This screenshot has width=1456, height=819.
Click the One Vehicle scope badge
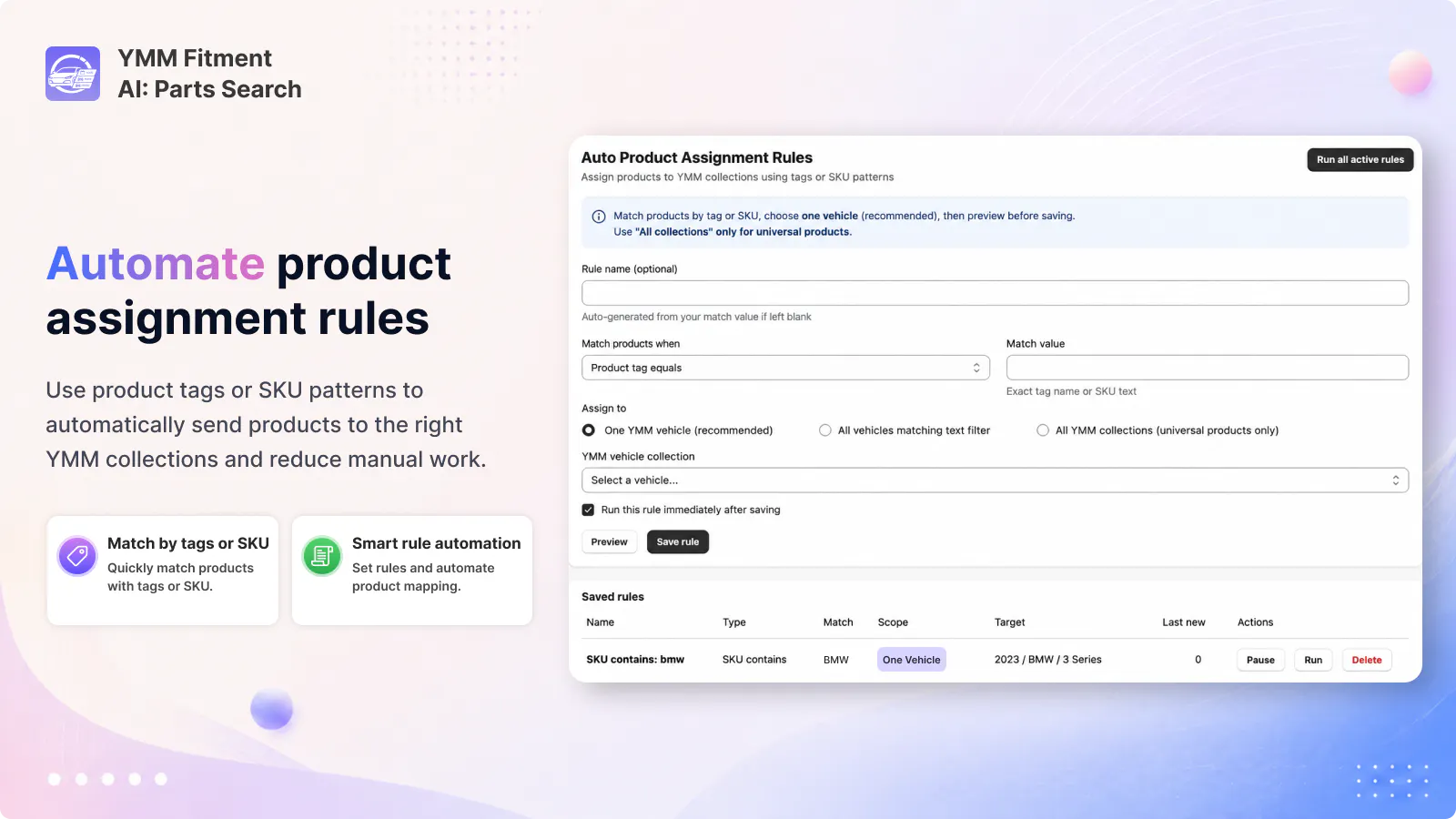(x=912, y=660)
